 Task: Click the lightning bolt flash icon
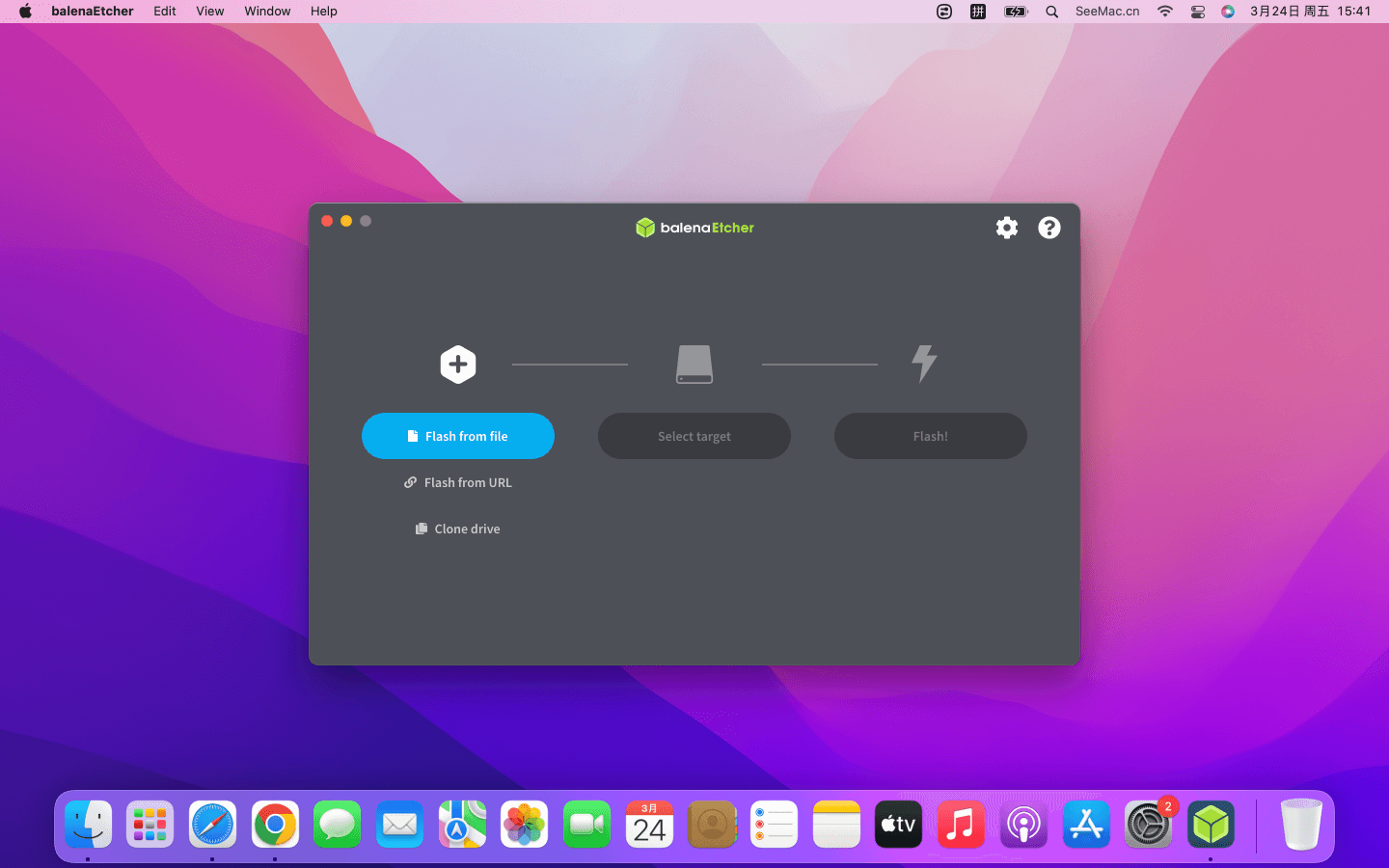[x=924, y=364]
